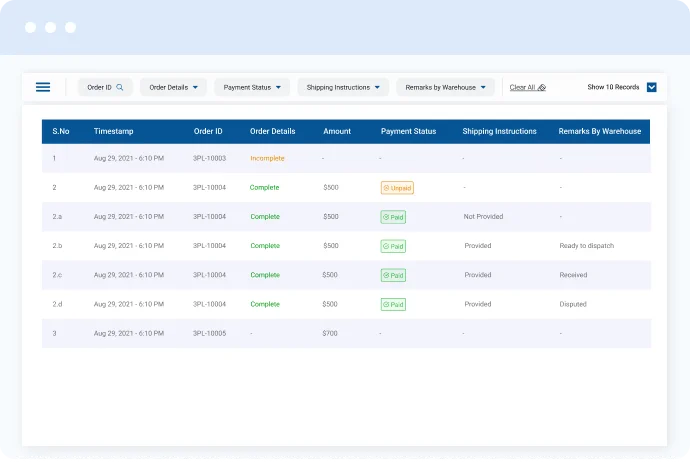Viewport: 690px width, 463px height.
Task: Click the Disputed remark in row 2.d
Action: (573, 304)
